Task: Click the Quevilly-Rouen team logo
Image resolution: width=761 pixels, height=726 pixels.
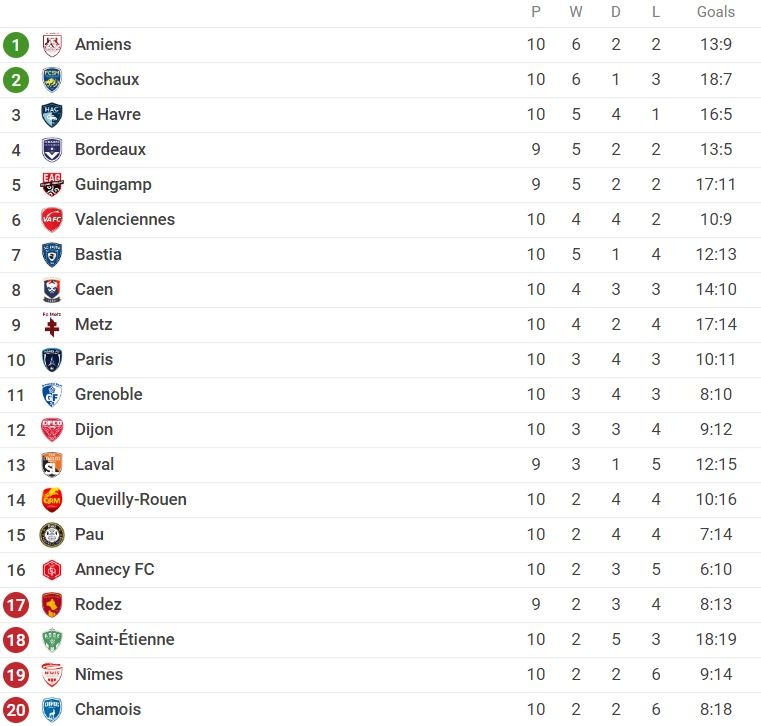Action: tap(52, 500)
